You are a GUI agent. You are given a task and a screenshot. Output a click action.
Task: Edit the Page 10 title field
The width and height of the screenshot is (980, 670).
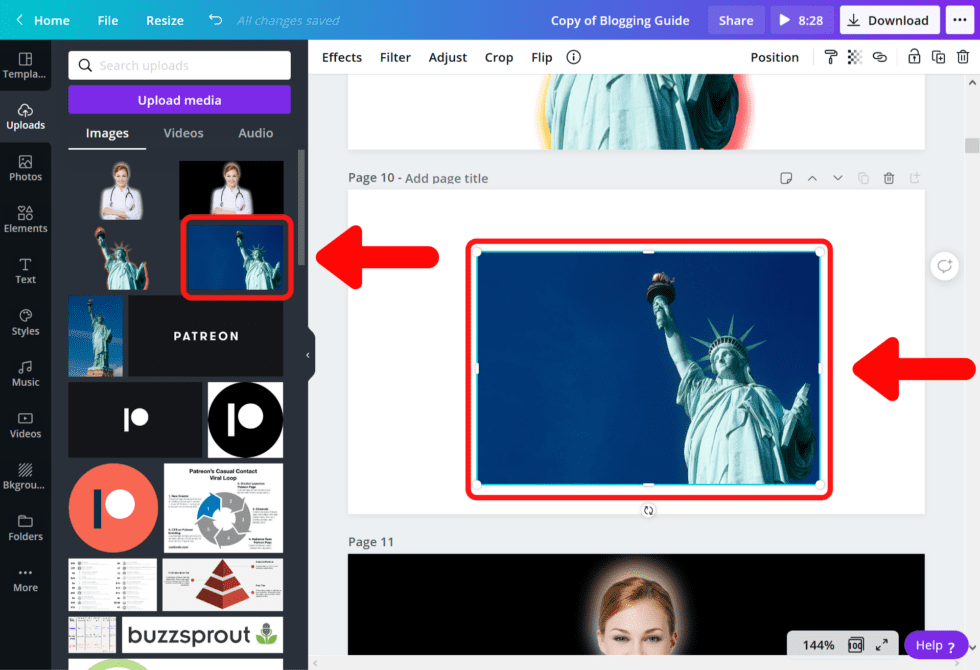[x=446, y=178]
